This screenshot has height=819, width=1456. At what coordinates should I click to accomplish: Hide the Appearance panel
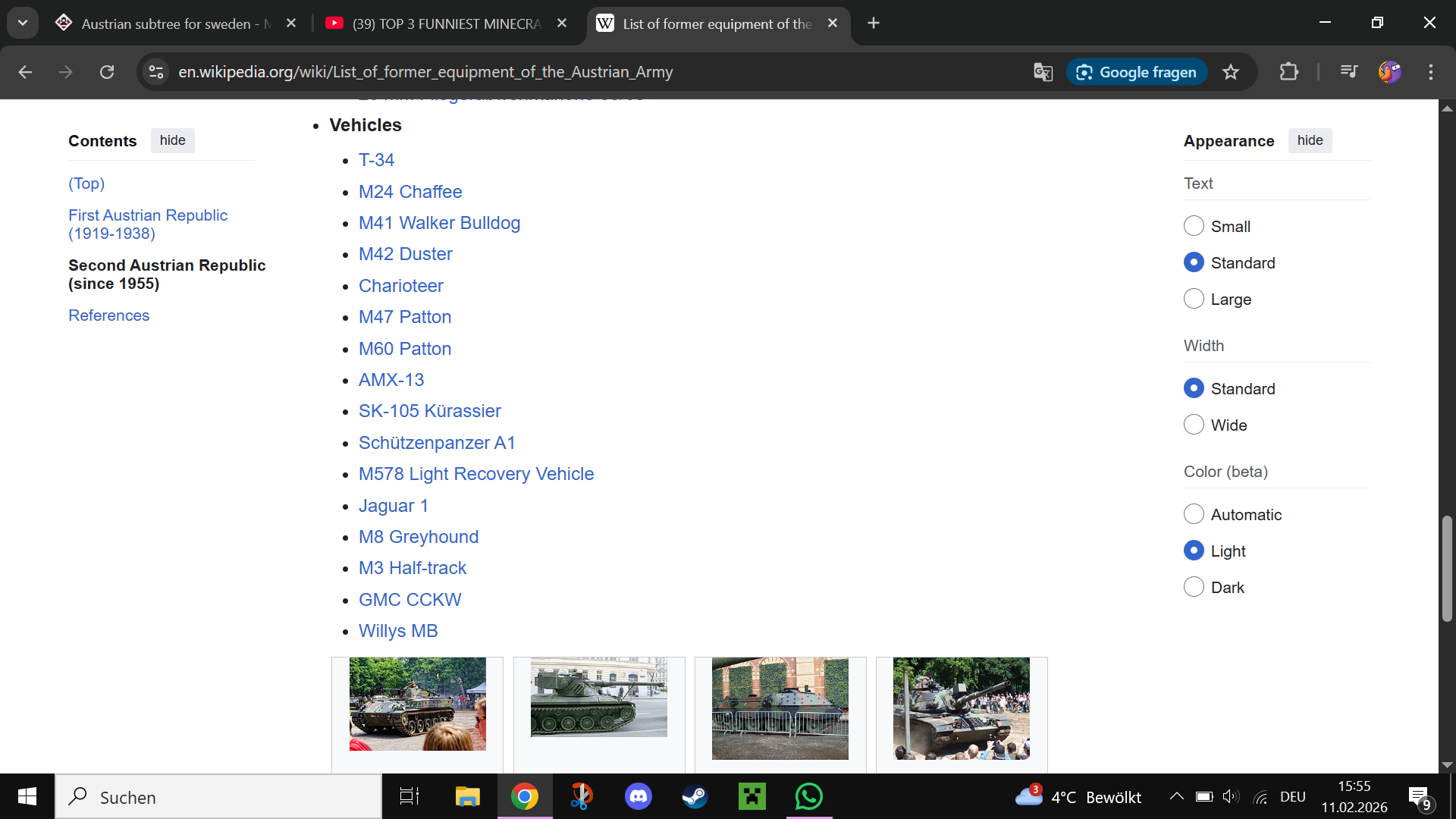(x=1310, y=140)
